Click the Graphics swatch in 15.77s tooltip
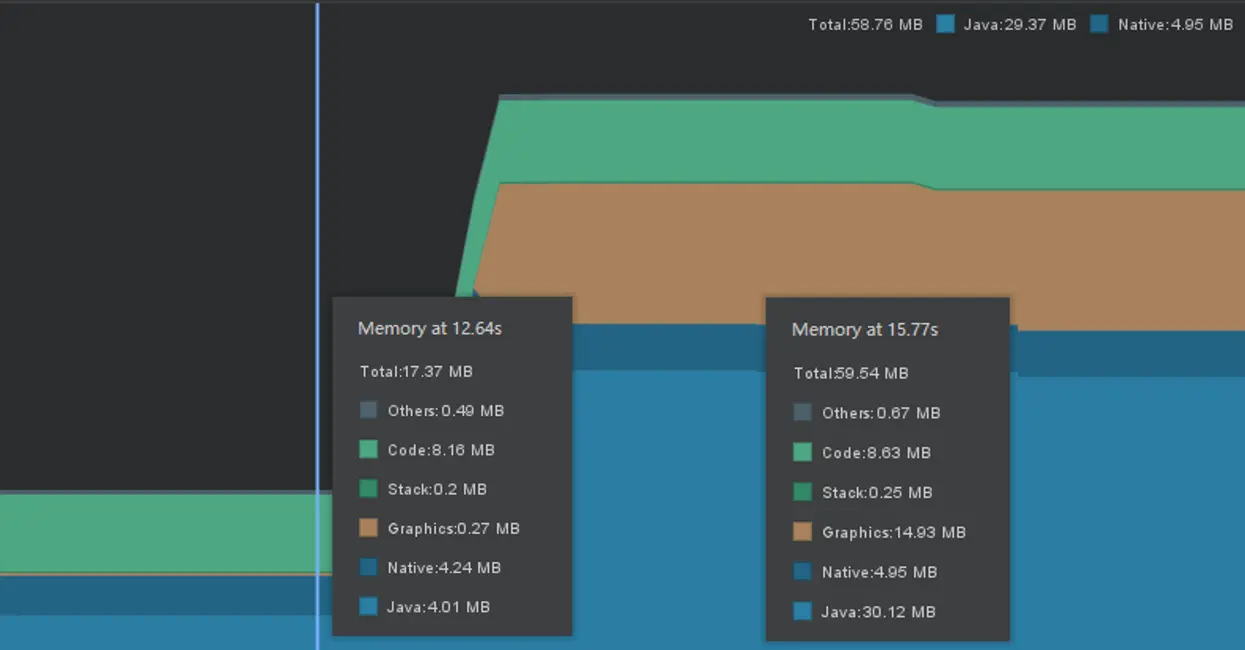Image resolution: width=1245 pixels, height=650 pixels. [x=802, y=531]
